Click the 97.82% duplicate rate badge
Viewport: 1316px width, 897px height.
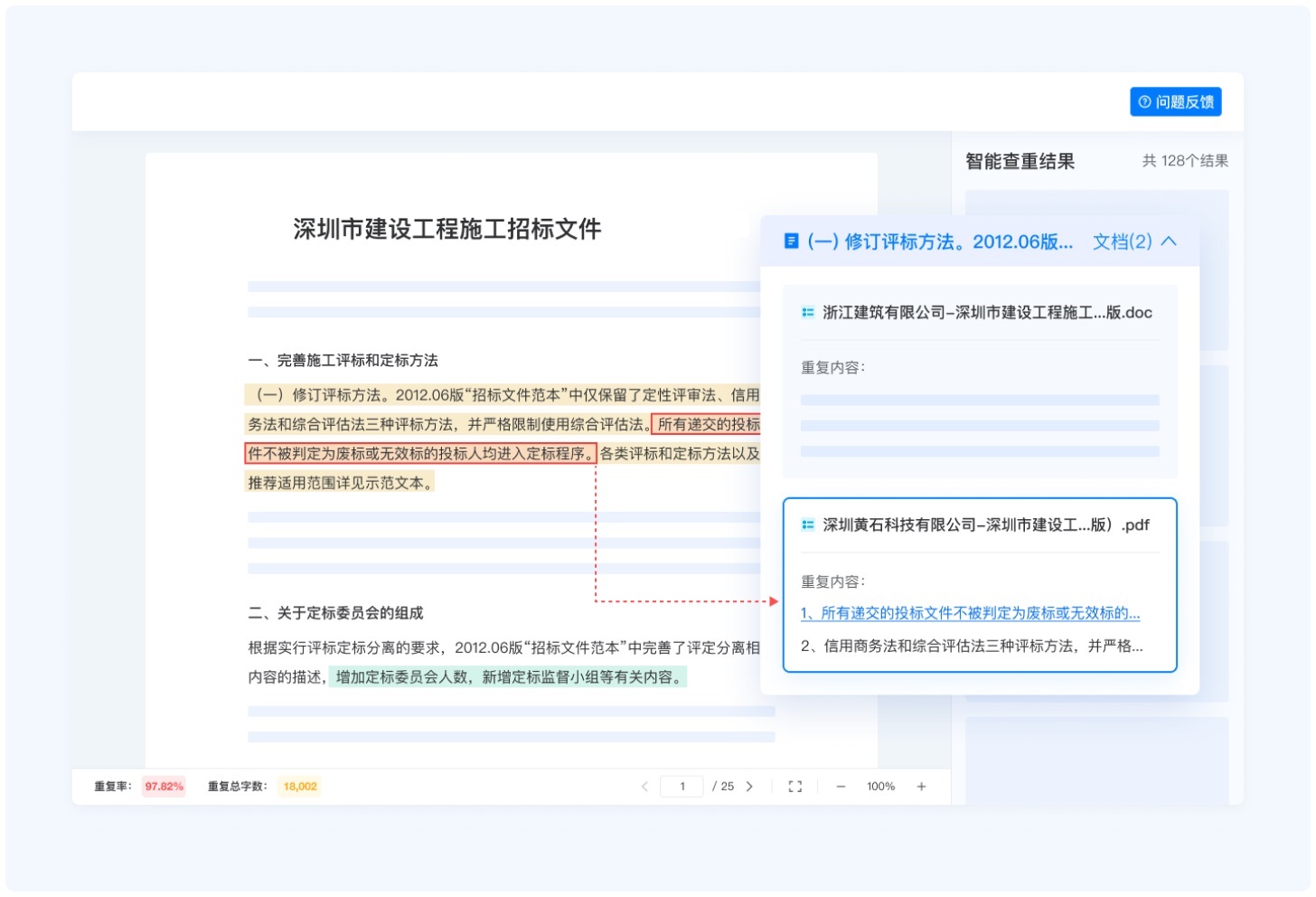[164, 787]
